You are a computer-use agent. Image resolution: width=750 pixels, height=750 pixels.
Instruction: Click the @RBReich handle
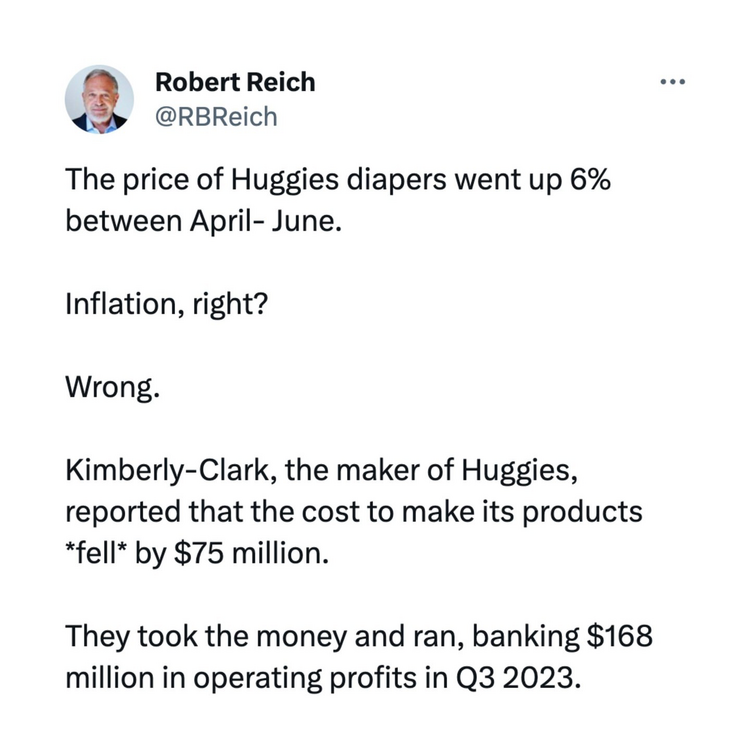point(217,117)
